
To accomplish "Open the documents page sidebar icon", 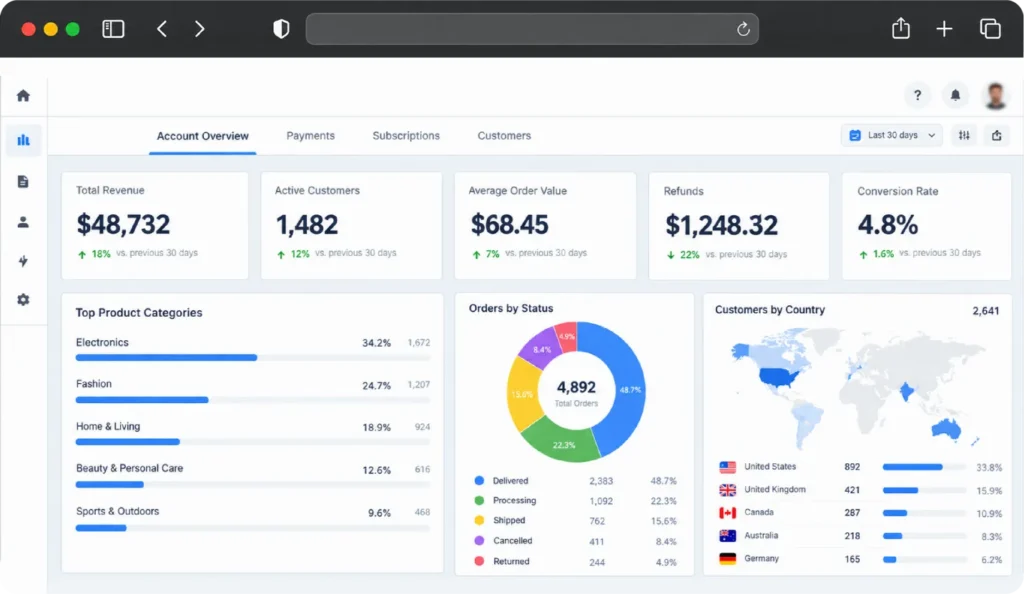I will coord(23,181).
